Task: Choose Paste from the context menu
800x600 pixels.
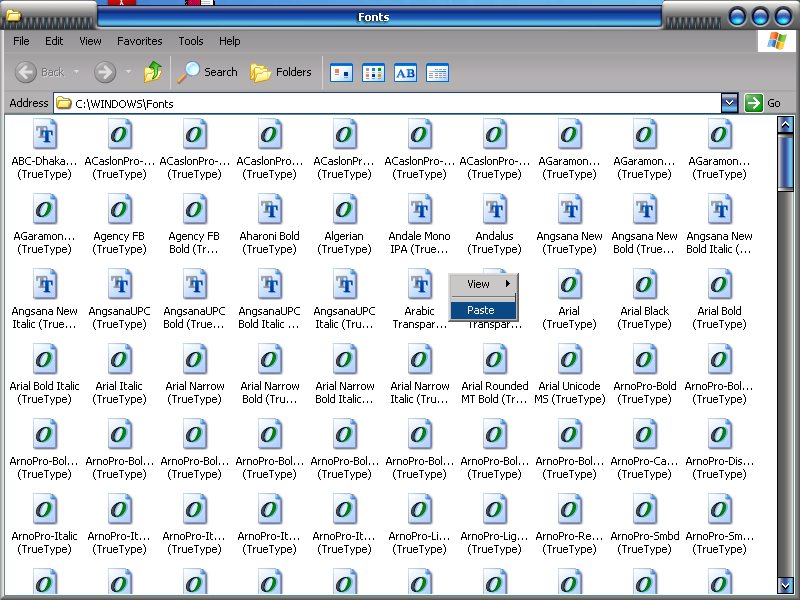Action: [483, 310]
